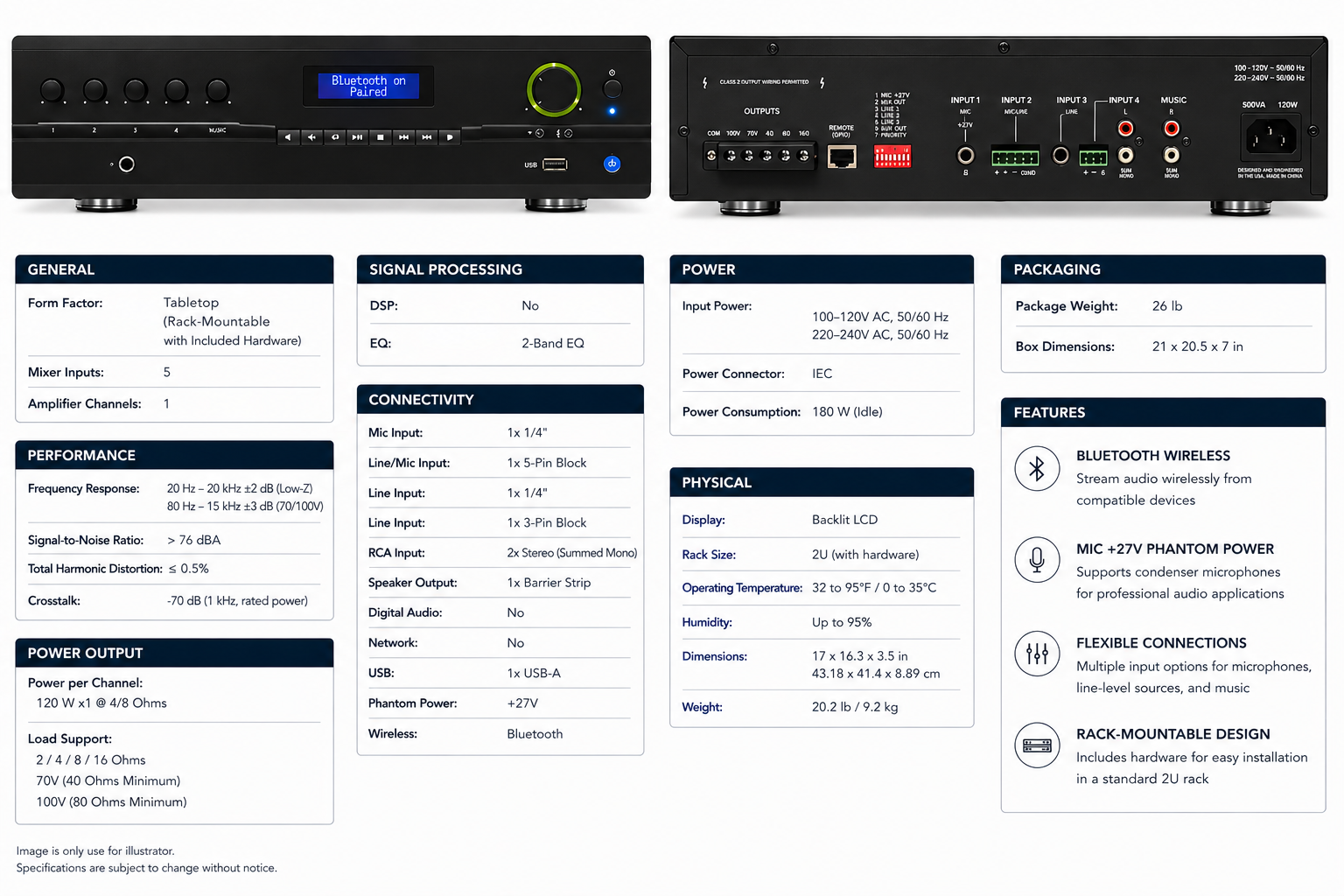Click the '> 76 dBA' signal-to-noise value
The width and height of the screenshot is (1344, 896).
[194, 540]
